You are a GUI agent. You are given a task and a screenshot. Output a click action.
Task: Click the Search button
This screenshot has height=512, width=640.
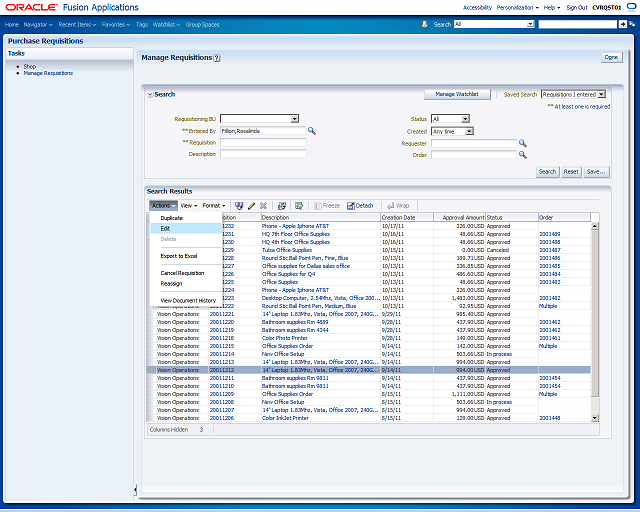[547, 172]
